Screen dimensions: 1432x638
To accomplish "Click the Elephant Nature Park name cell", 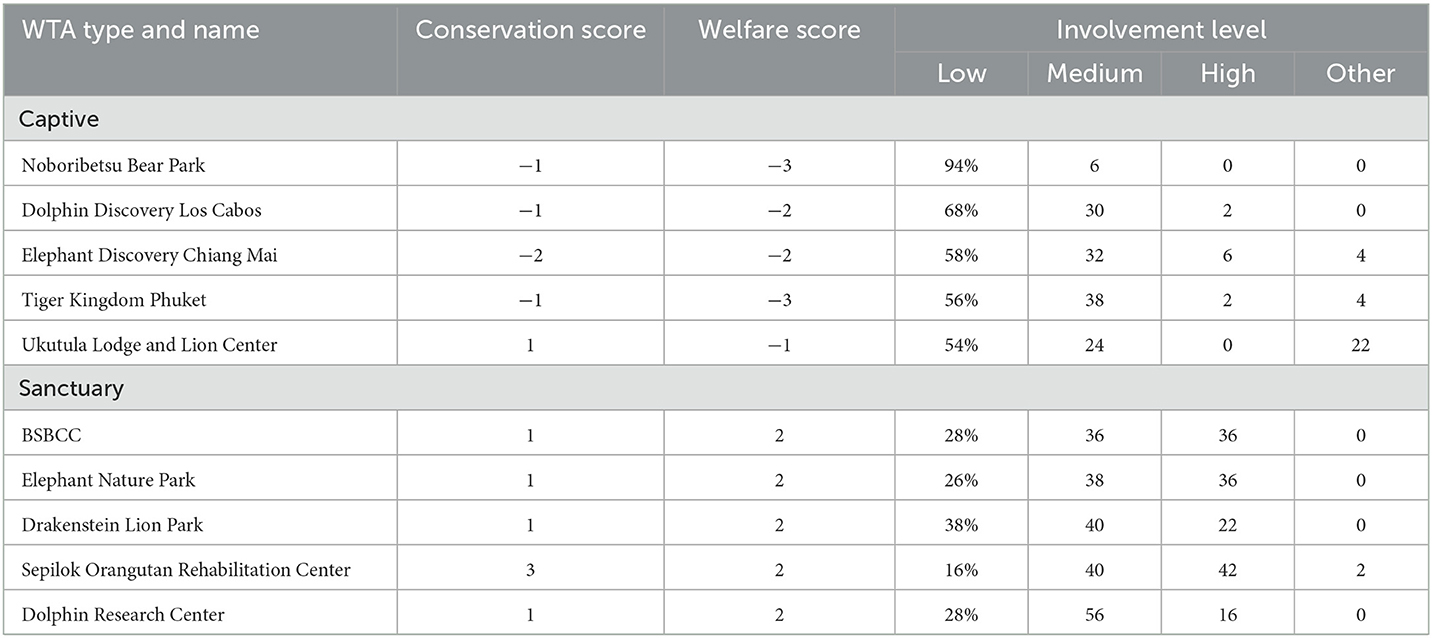I will (x=108, y=480).
